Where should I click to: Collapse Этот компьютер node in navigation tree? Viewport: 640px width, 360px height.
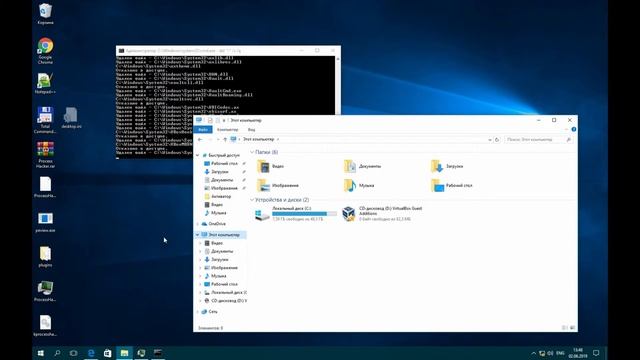[198, 235]
